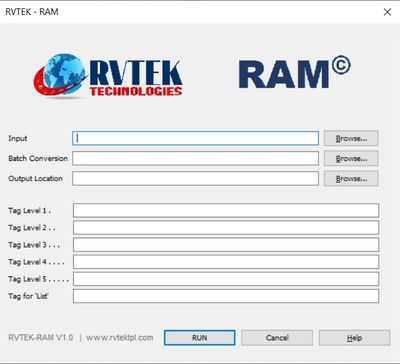Click the 'Input' label
This screenshot has height=364, width=400.
coord(18,138)
